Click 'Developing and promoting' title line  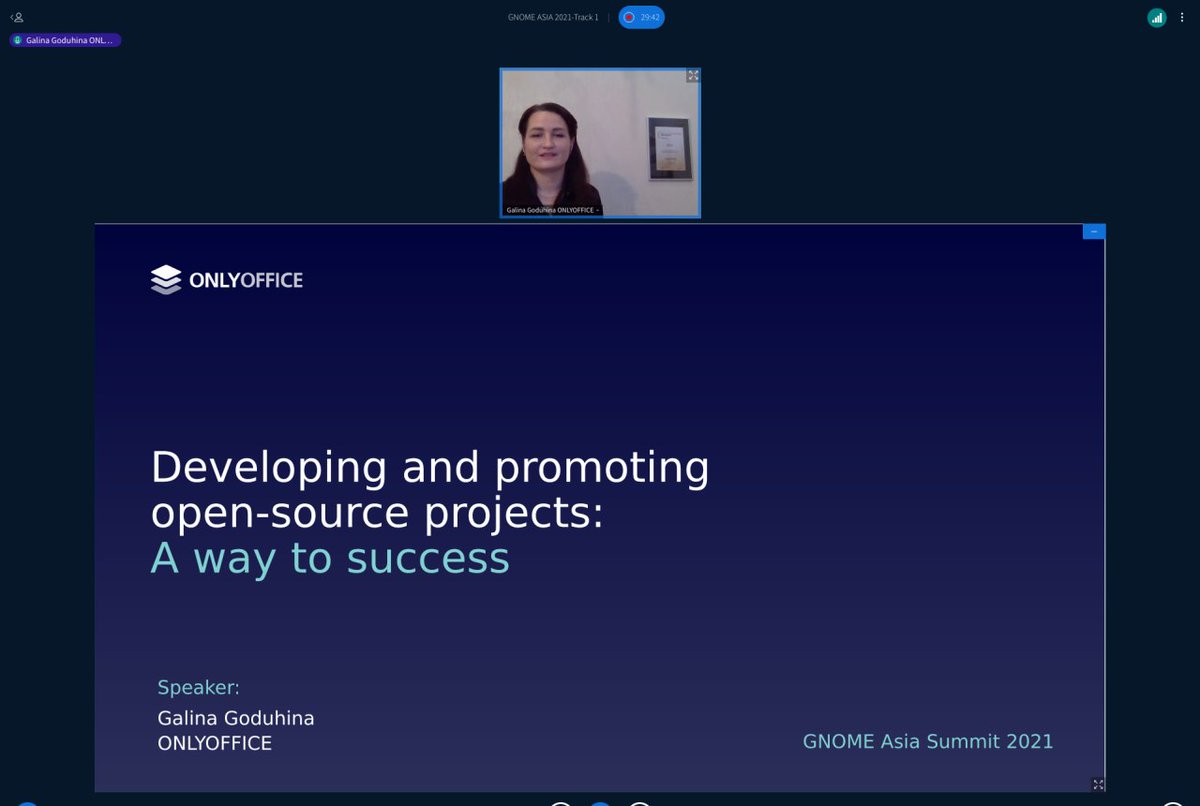click(x=430, y=468)
